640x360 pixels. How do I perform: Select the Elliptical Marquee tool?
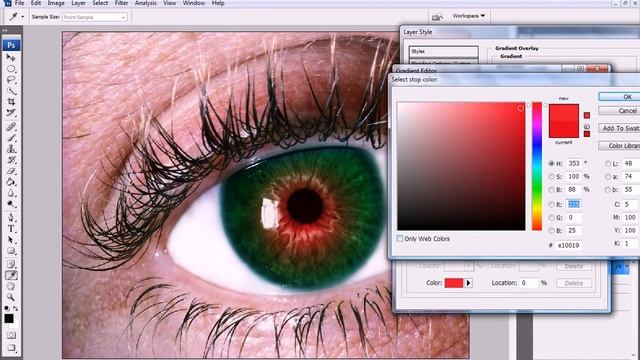(11, 69)
